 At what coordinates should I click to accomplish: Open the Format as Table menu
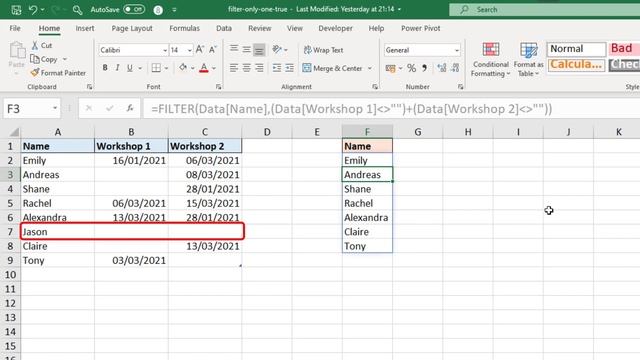[x=529, y=60]
